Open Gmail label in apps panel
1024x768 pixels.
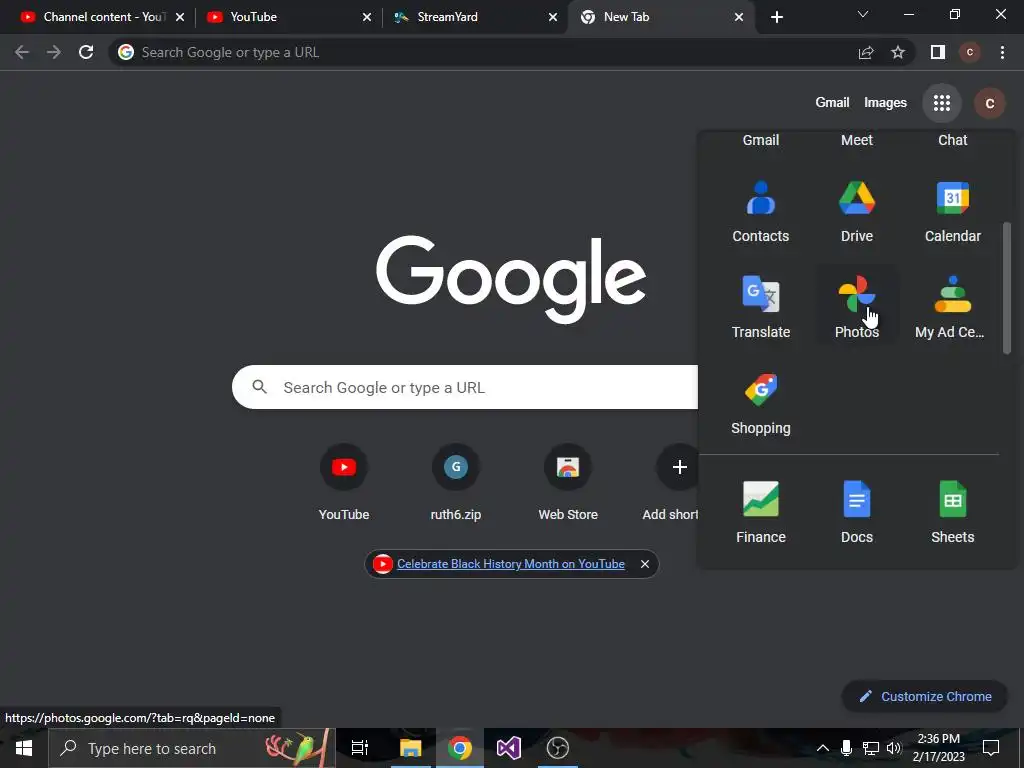(x=760, y=140)
